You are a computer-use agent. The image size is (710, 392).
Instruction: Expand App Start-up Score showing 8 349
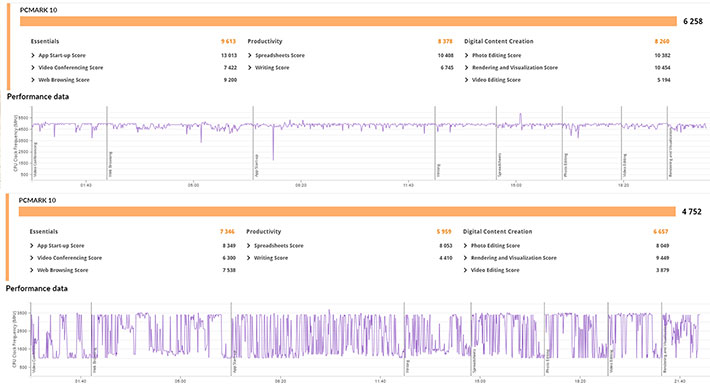31,245
